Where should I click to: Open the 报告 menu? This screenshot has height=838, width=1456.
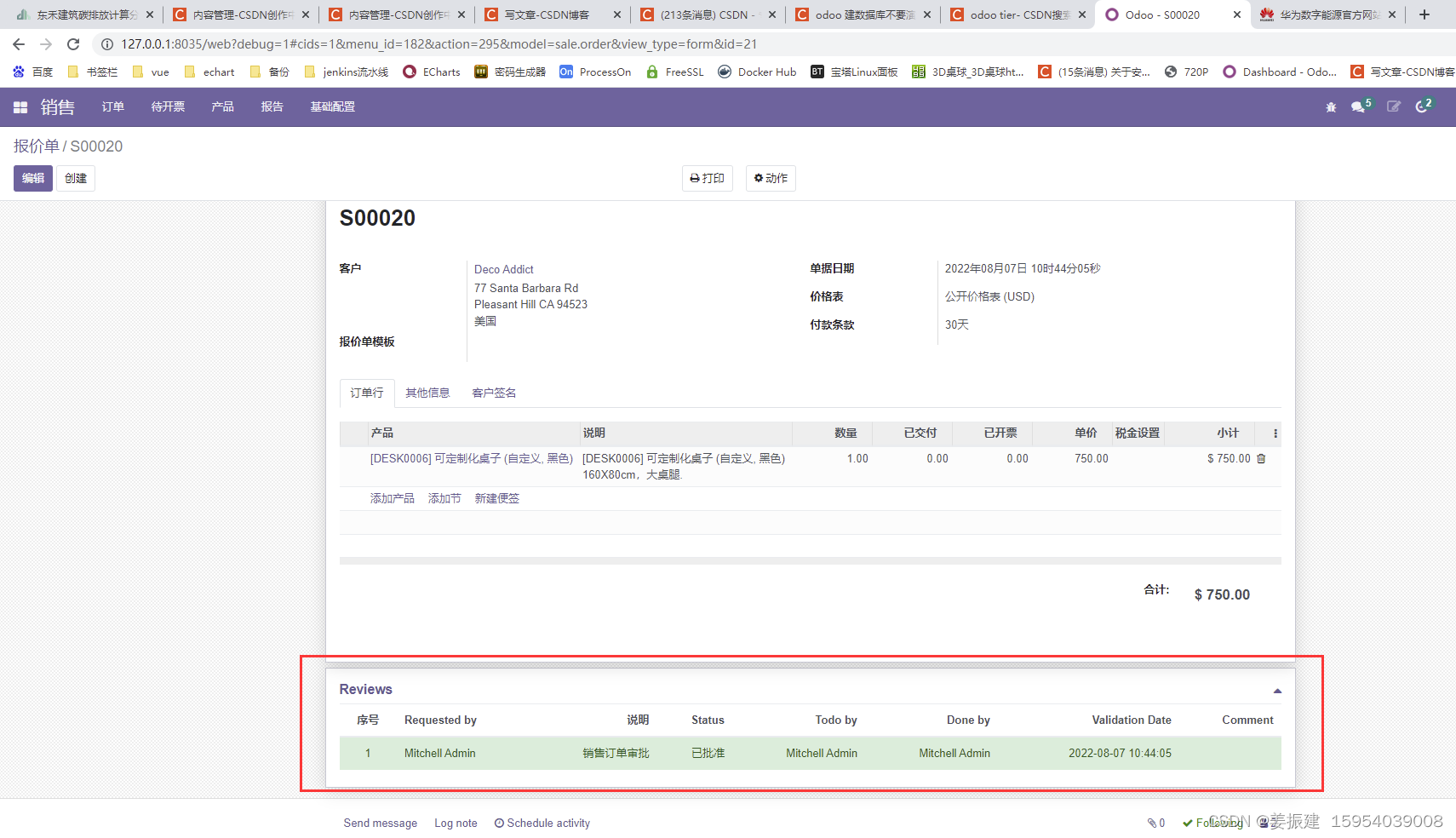click(272, 107)
